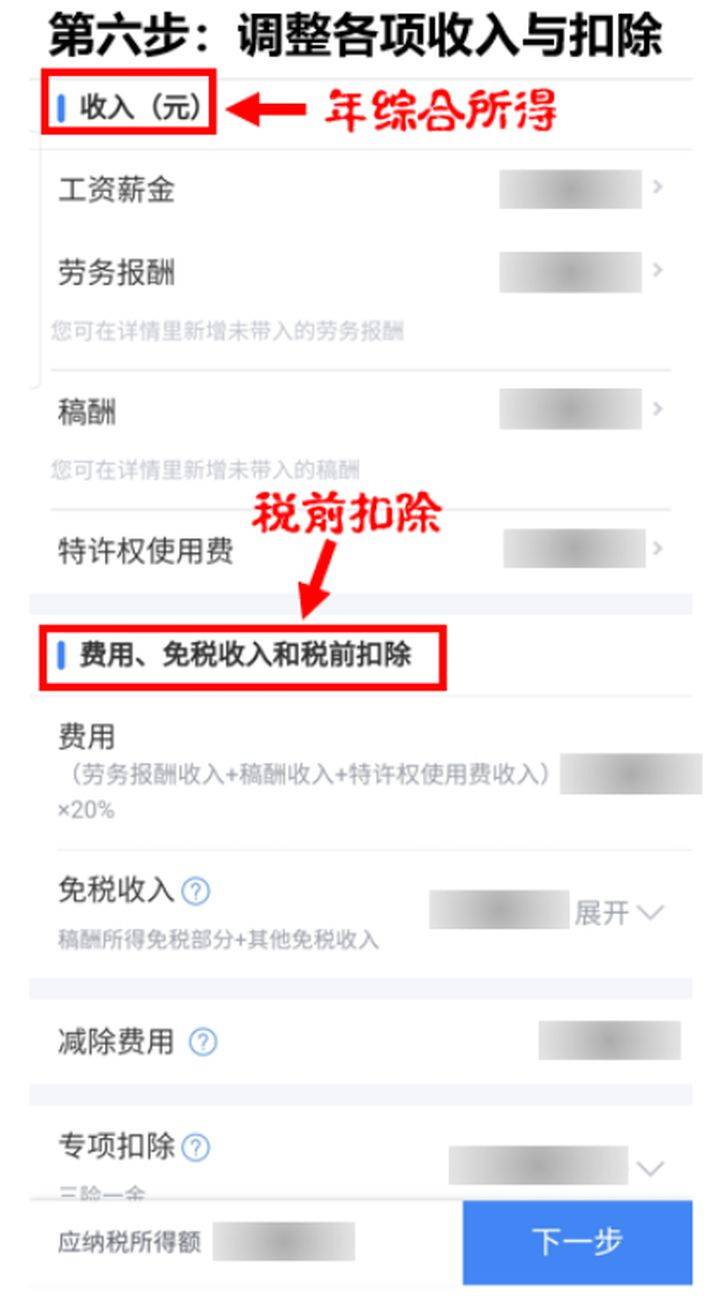Tap the 费用 calculation row
720x1302 pixels.
click(361, 773)
